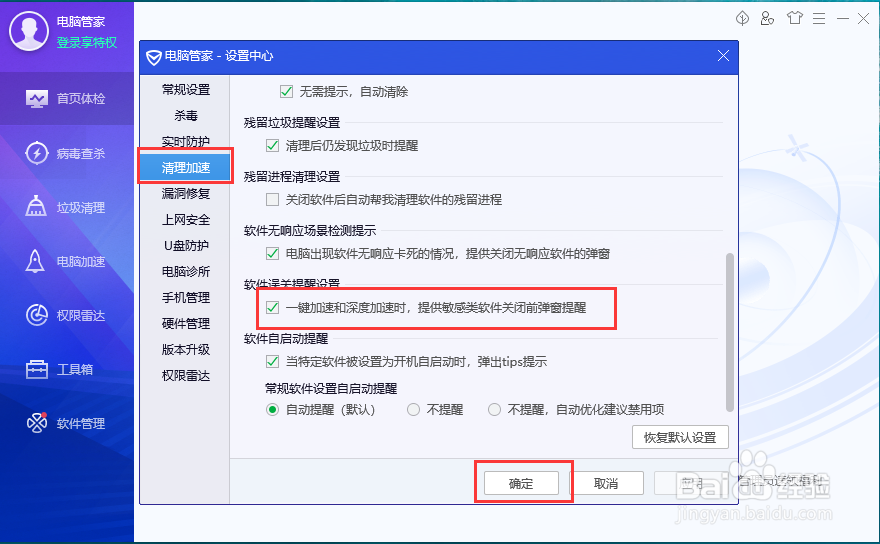Select the 漏洞修复 settings tab
The height and width of the screenshot is (544, 880).
point(186,194)
